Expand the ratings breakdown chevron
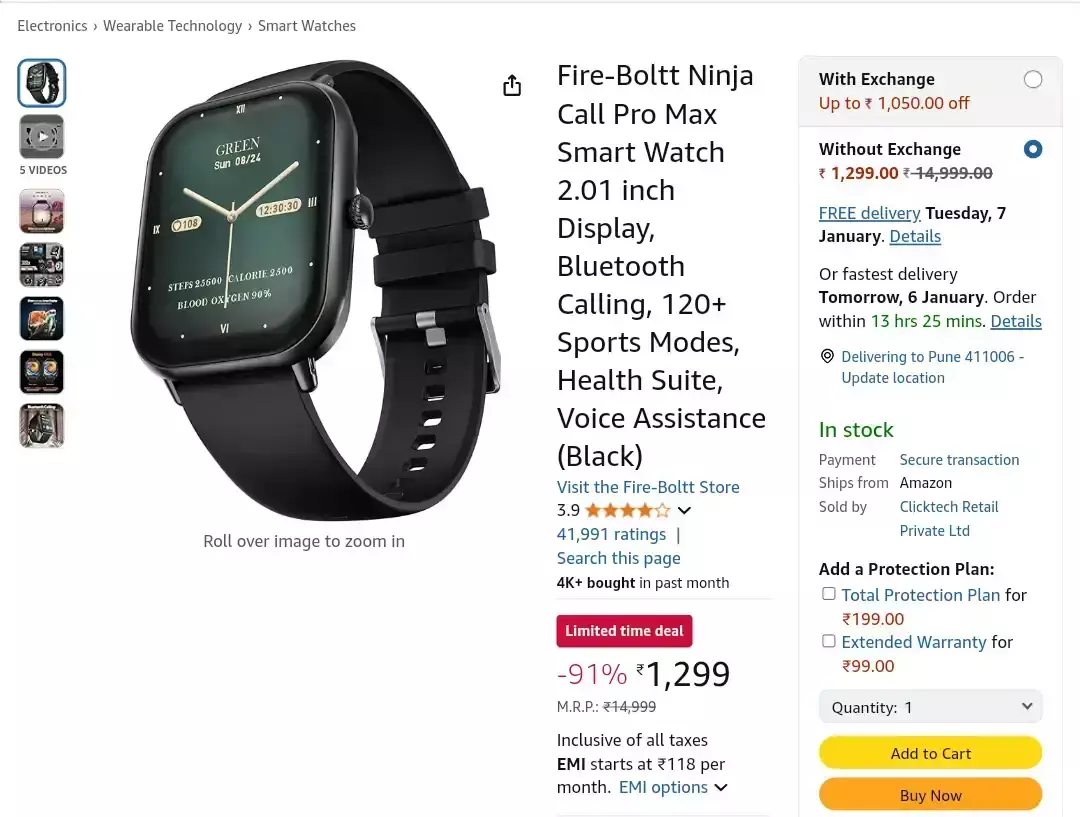 [x=684, y=510]
